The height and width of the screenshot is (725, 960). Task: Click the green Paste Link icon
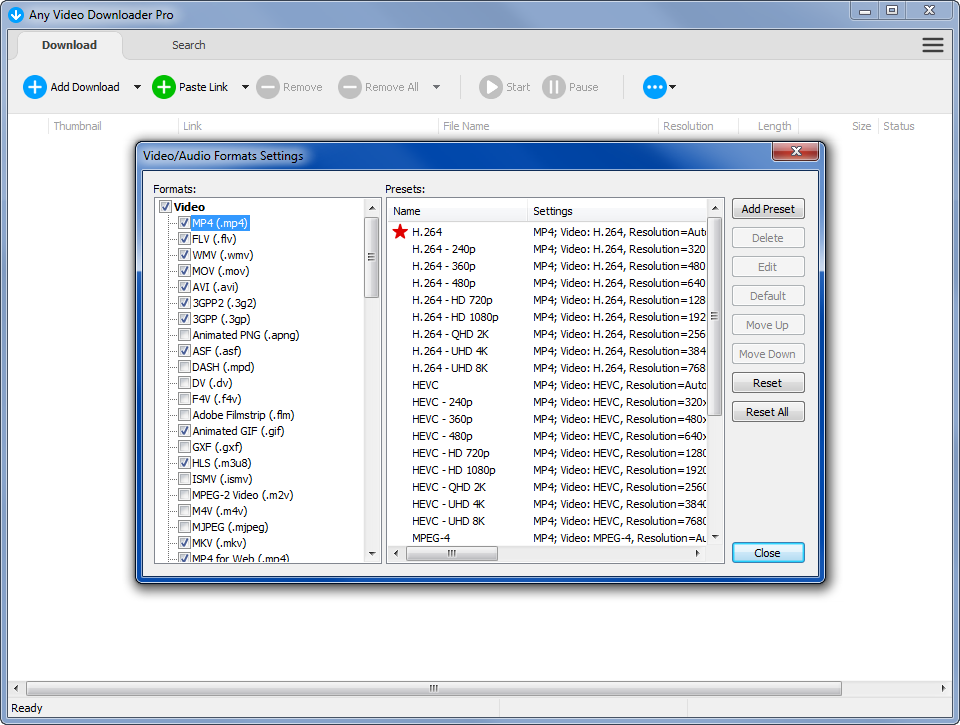[x=163, y=87]
